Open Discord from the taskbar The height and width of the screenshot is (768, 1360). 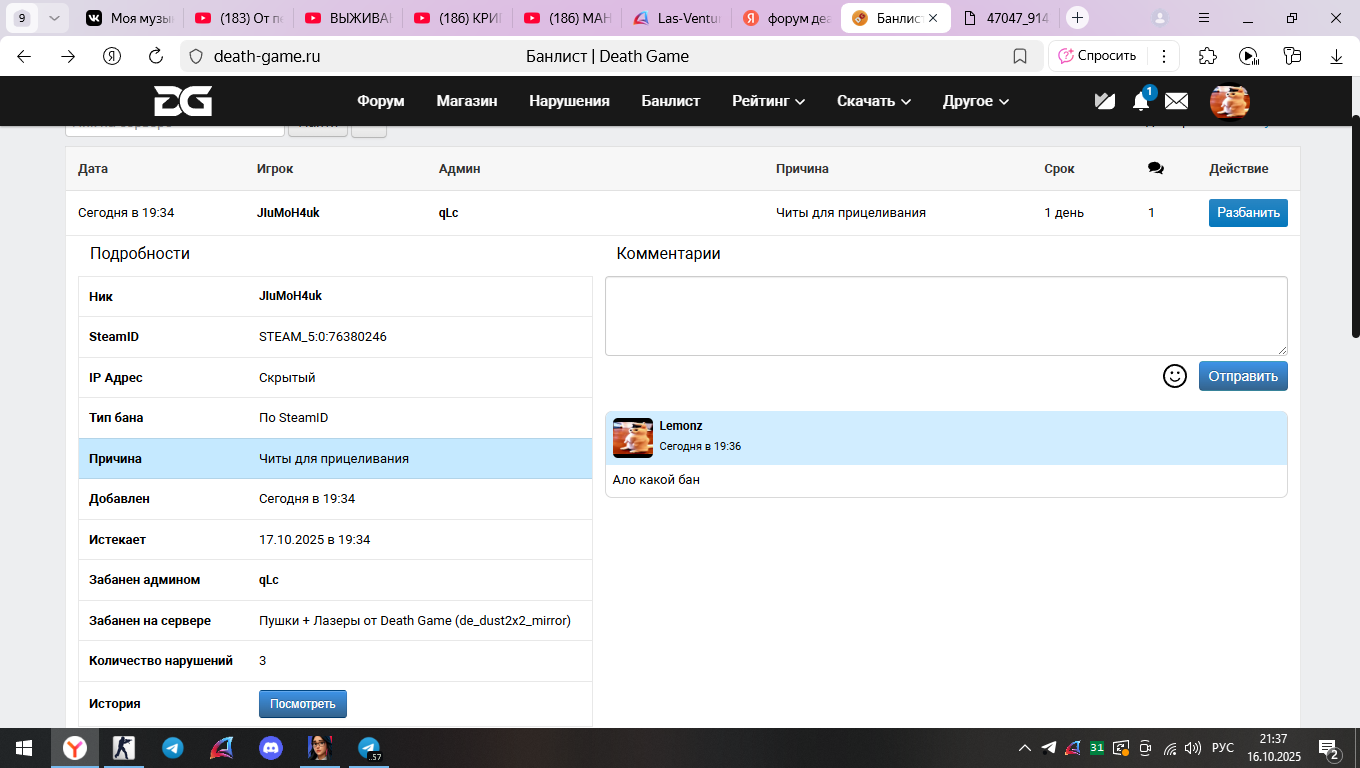pos(271,748)
